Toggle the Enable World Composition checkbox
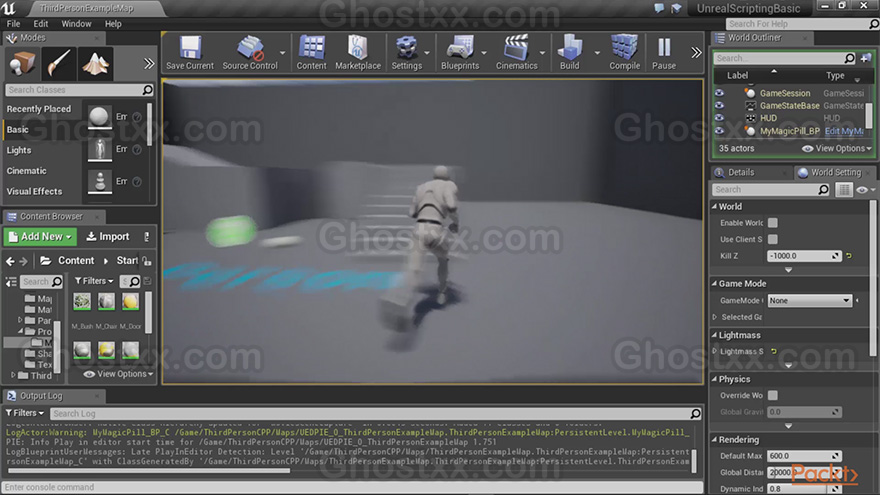Viewport: 880px width, 495px height. coord(773,223)
